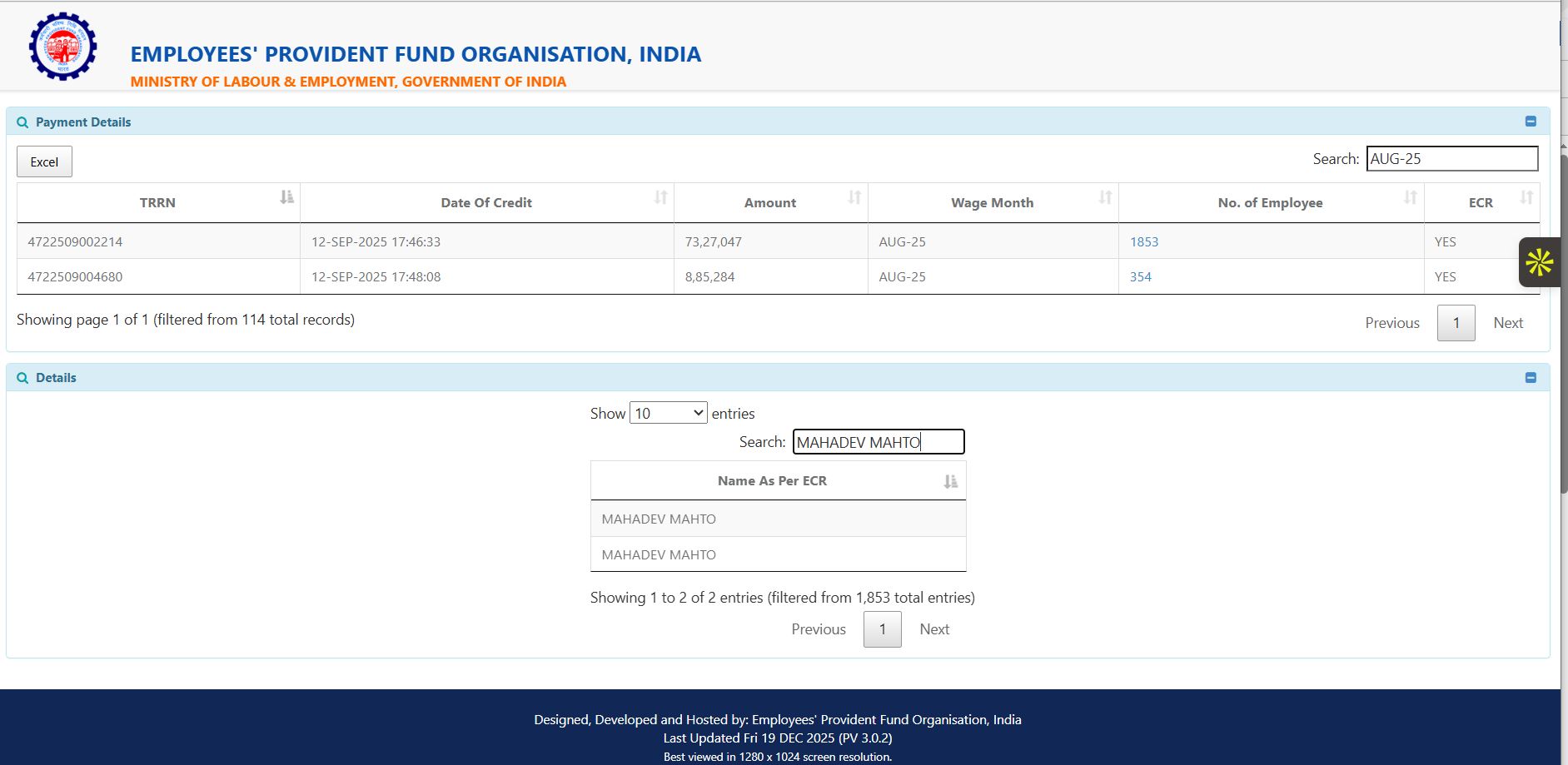Viewport: 1568px width, 765px height.
Task: Open employee count link 1853
Action: point(1143,242)
